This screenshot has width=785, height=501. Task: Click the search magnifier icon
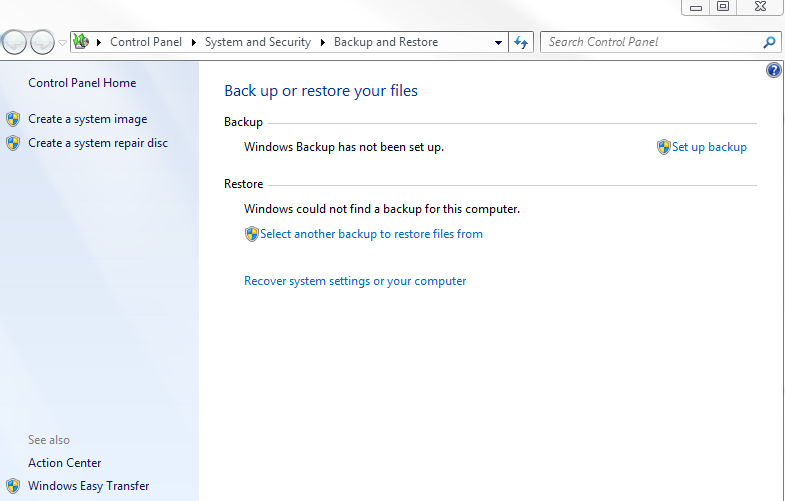point(769,42)
